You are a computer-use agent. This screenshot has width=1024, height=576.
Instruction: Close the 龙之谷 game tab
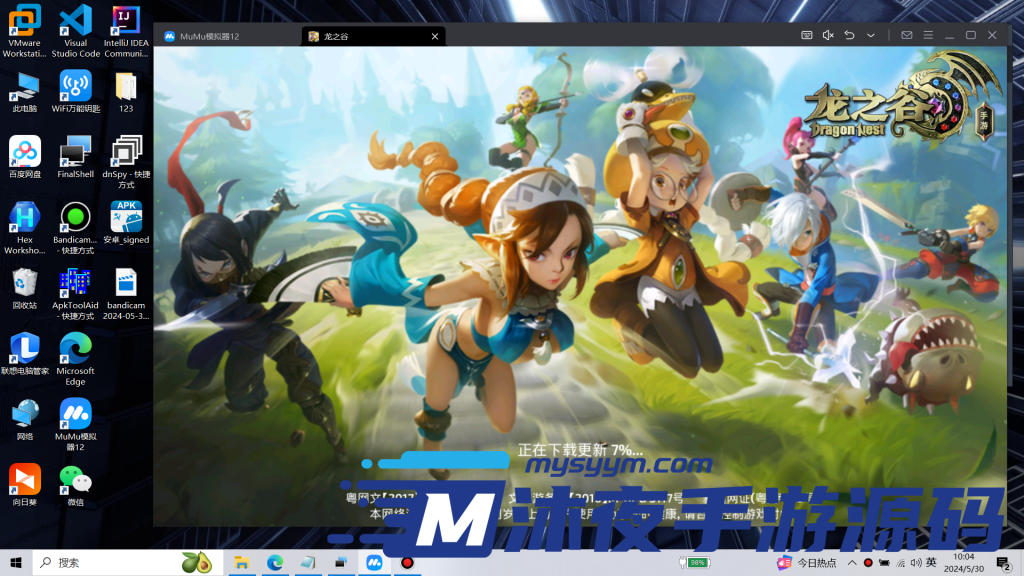coord(434,36)
